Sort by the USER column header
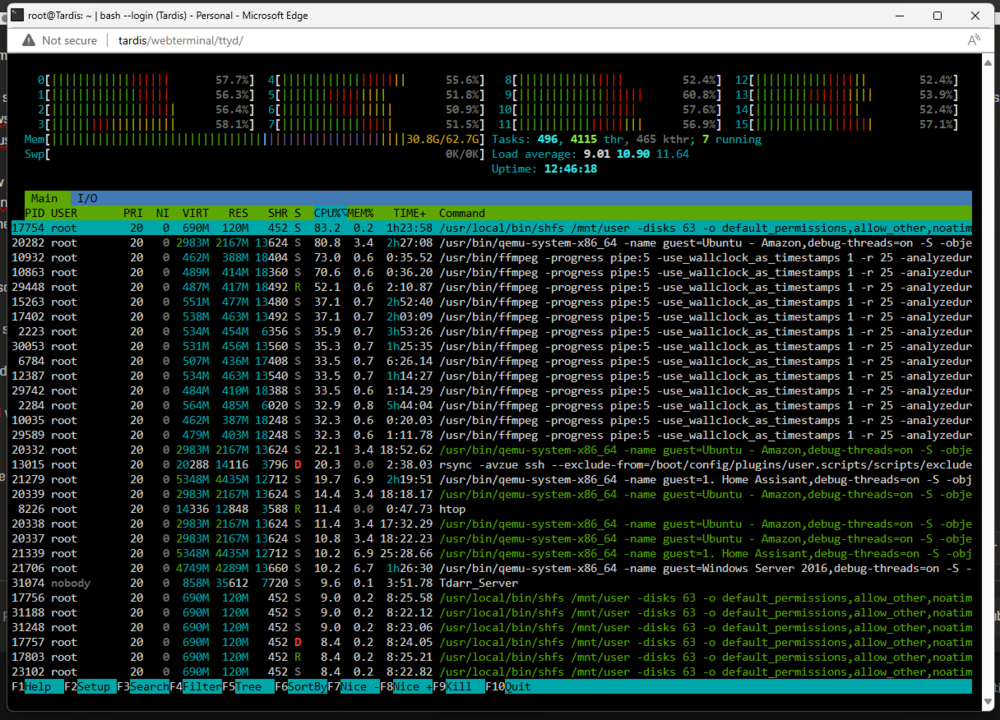1000x720 pixels. point(64,213)
